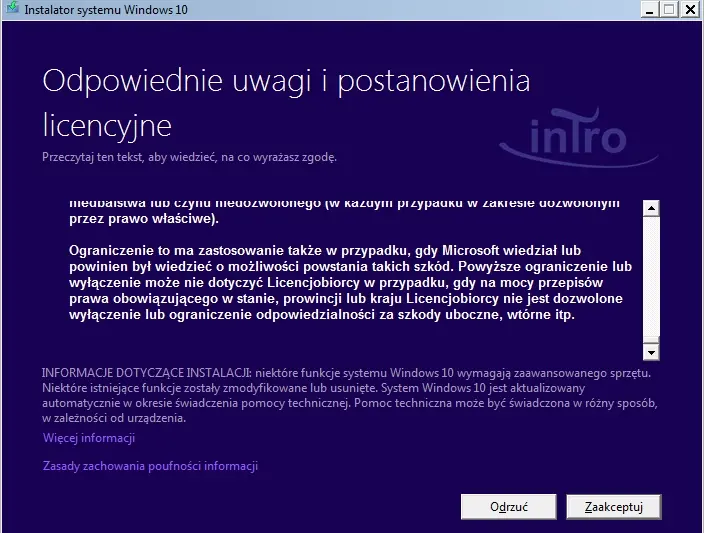The width and height of the screenshot is (704, 533).
Task: Close the Windows 10 installer window
Action: [x=690, y=9]
